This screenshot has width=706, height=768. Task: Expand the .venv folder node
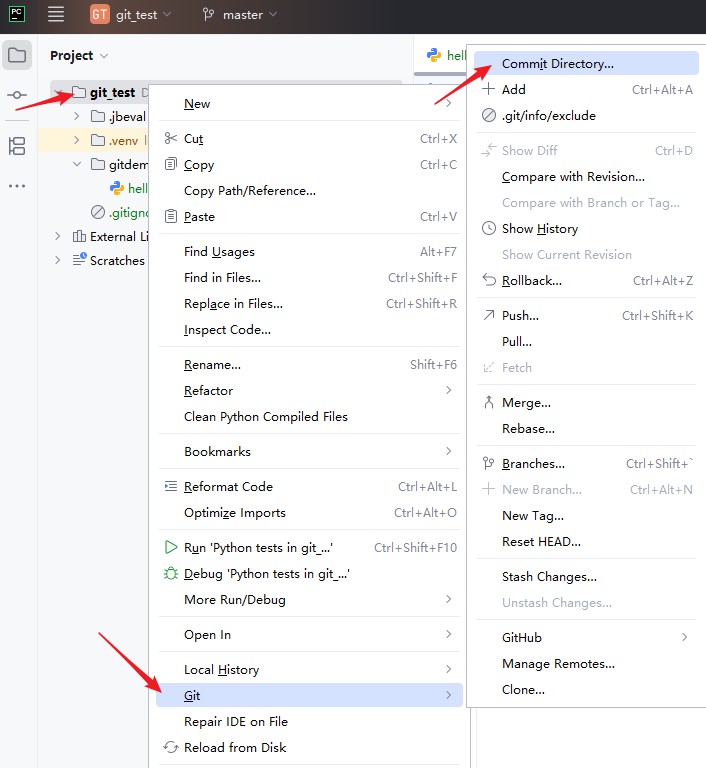[x=76, y=141]
